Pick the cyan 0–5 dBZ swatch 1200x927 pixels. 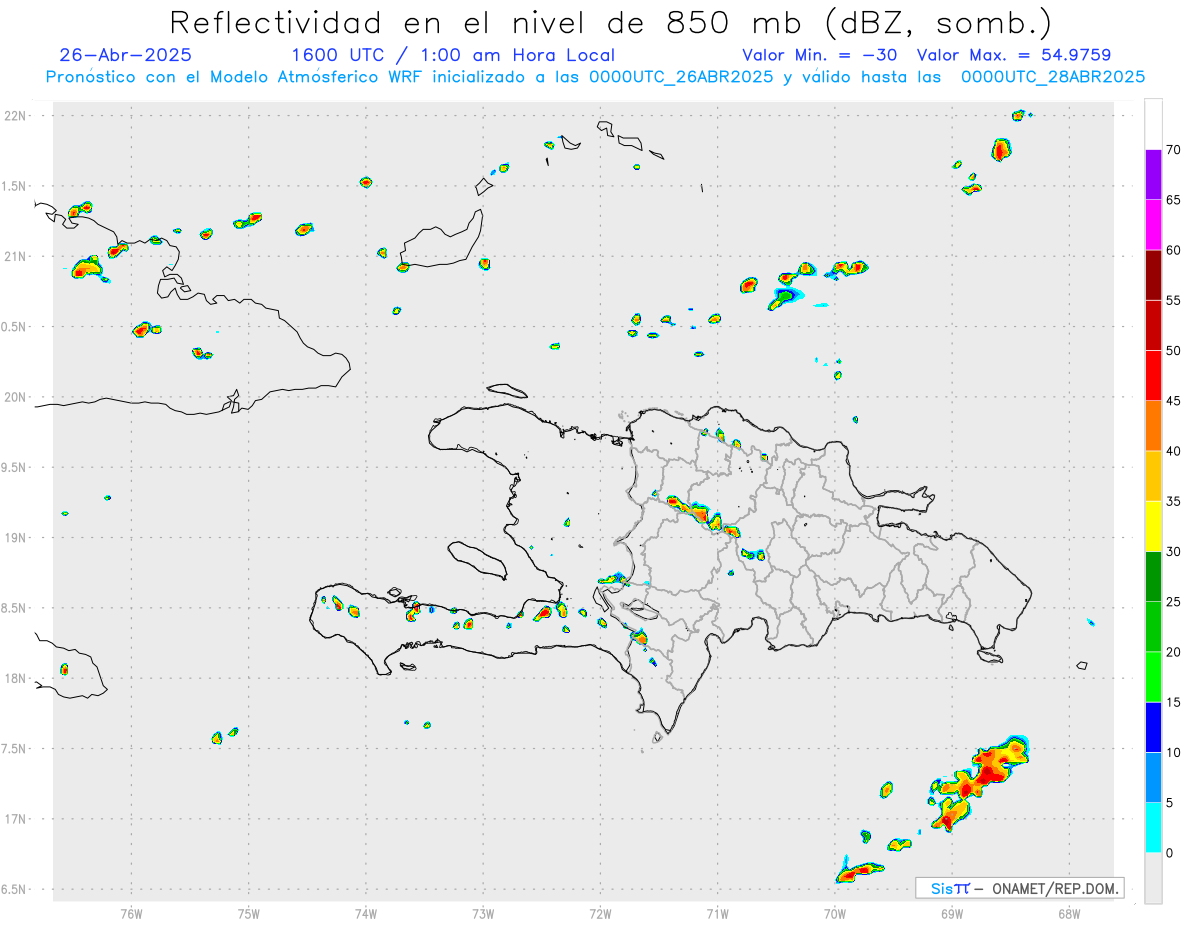click(1153, 828)
